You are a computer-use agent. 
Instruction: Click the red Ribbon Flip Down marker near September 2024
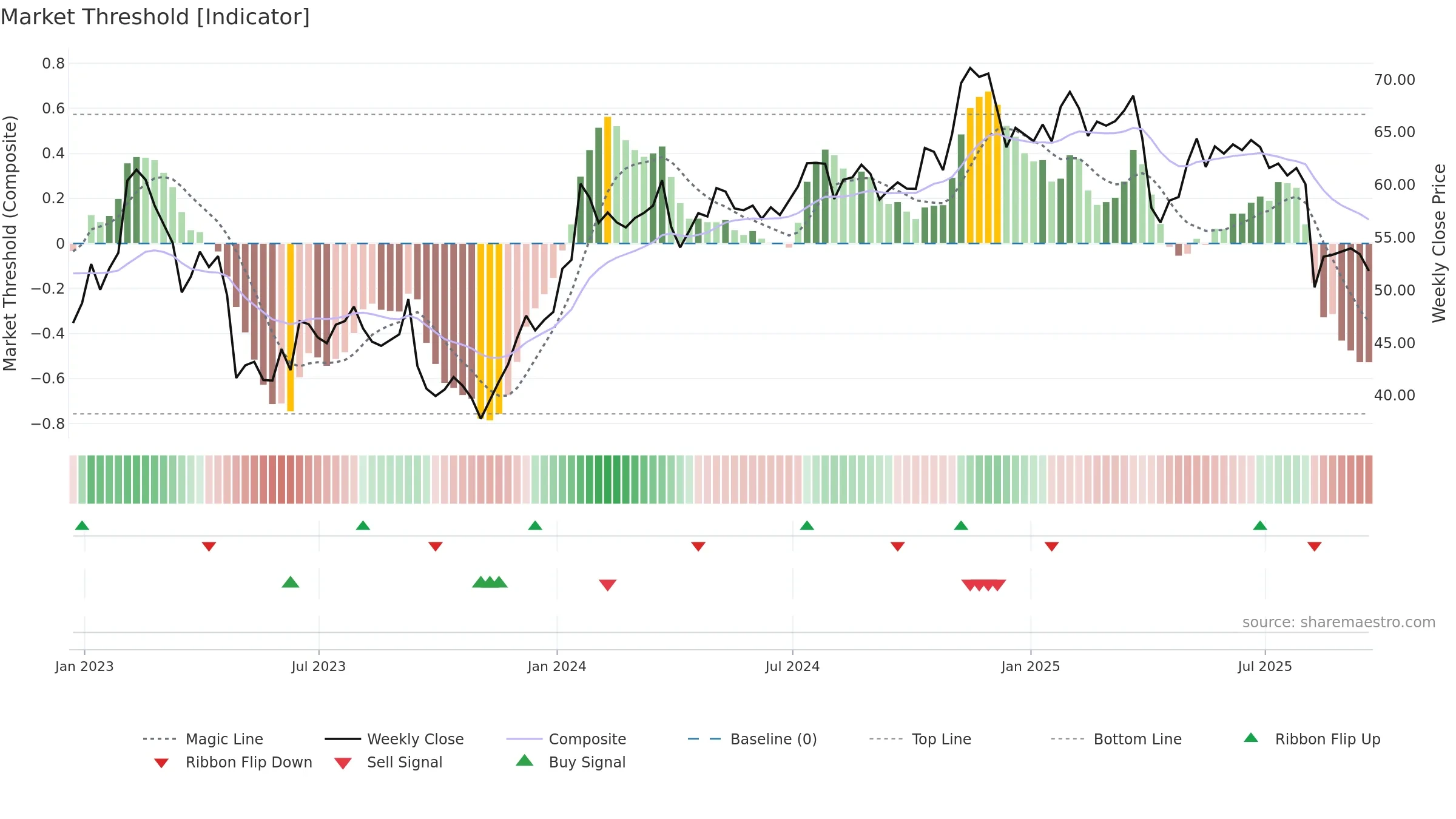[898, 547]
